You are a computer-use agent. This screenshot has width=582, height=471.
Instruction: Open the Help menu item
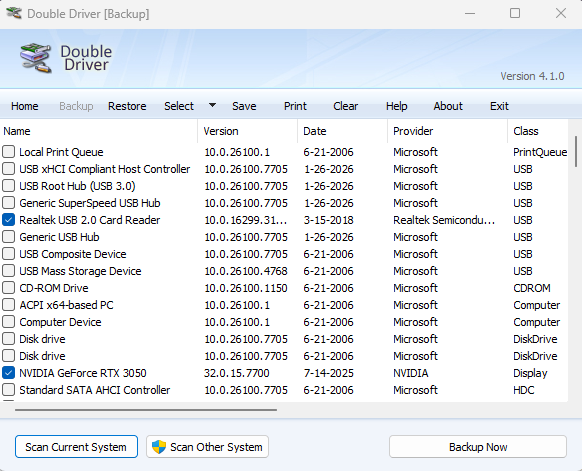click(x=396, y=106)
